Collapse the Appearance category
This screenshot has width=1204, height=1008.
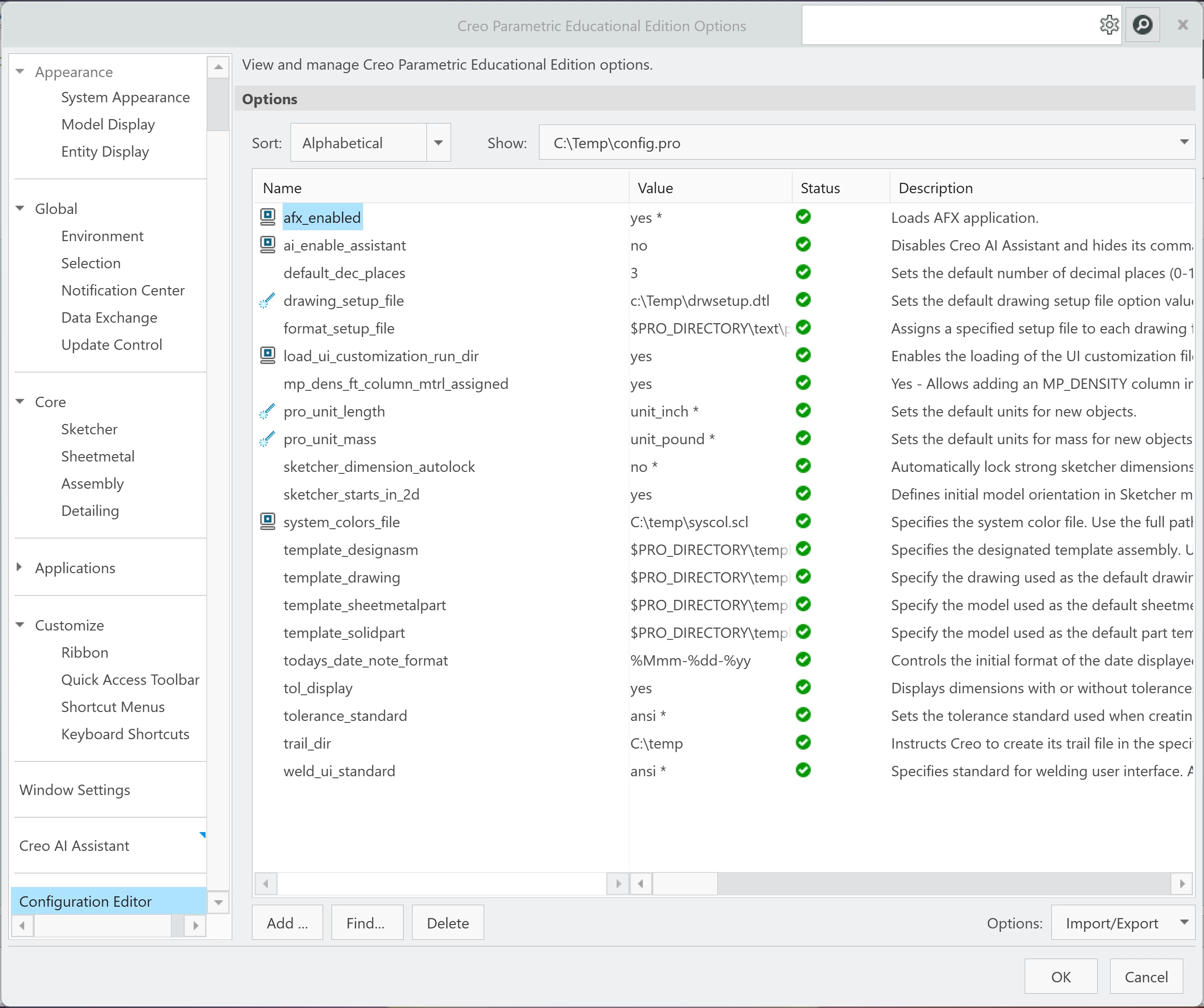[x=20, y=72]
